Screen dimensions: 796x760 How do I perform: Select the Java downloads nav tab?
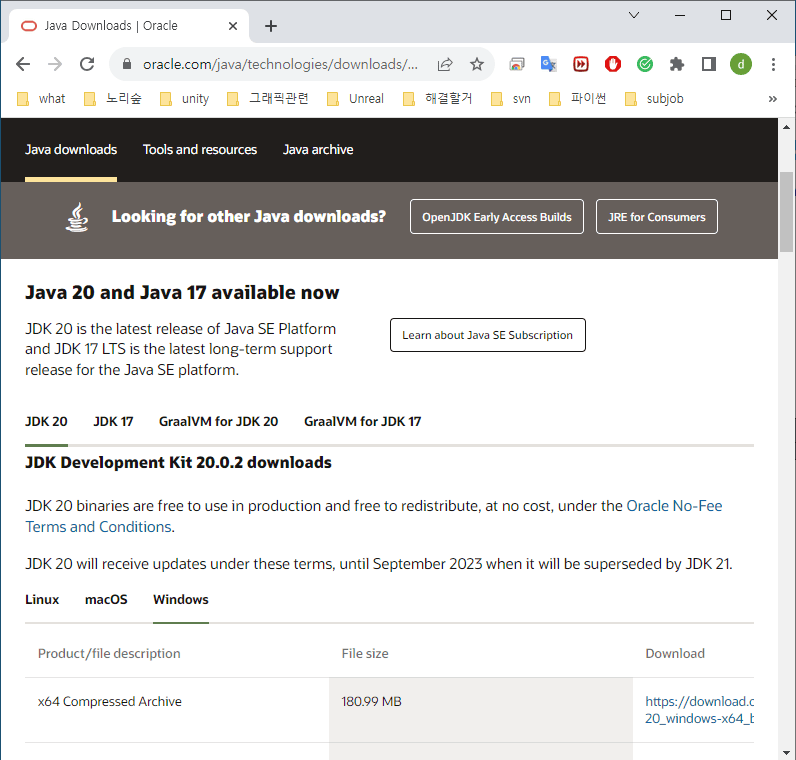[71, 149]
